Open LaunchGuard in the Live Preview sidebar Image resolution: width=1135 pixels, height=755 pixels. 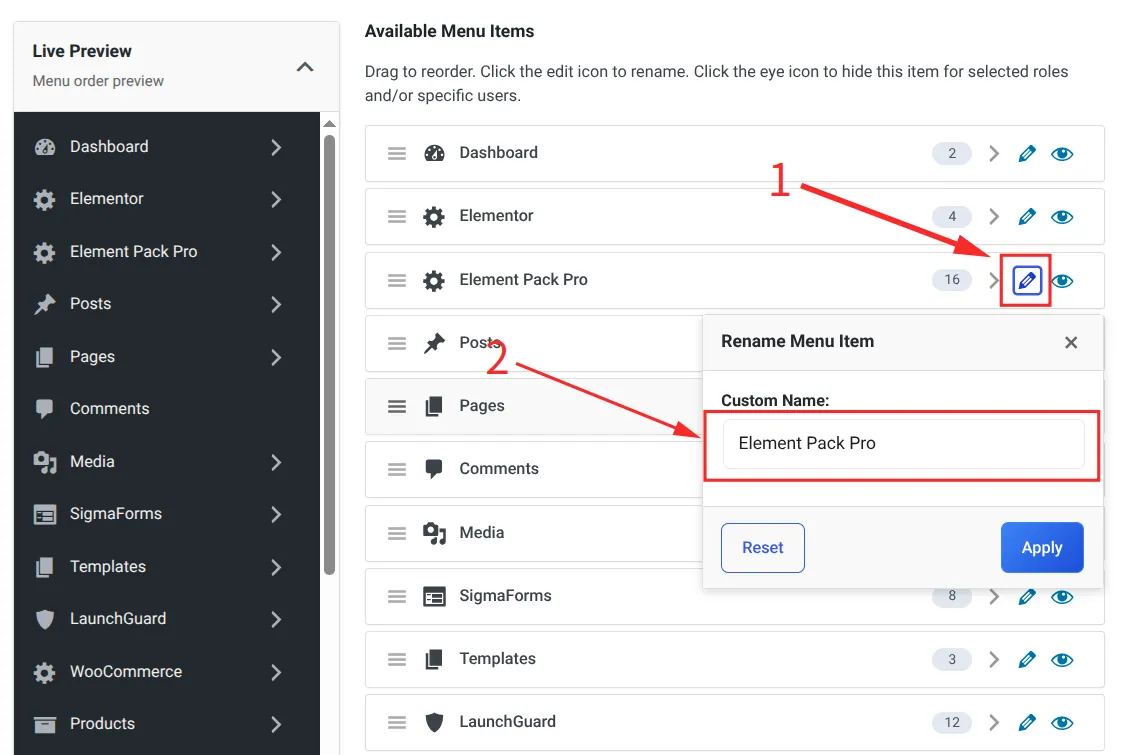pos(118,619)
